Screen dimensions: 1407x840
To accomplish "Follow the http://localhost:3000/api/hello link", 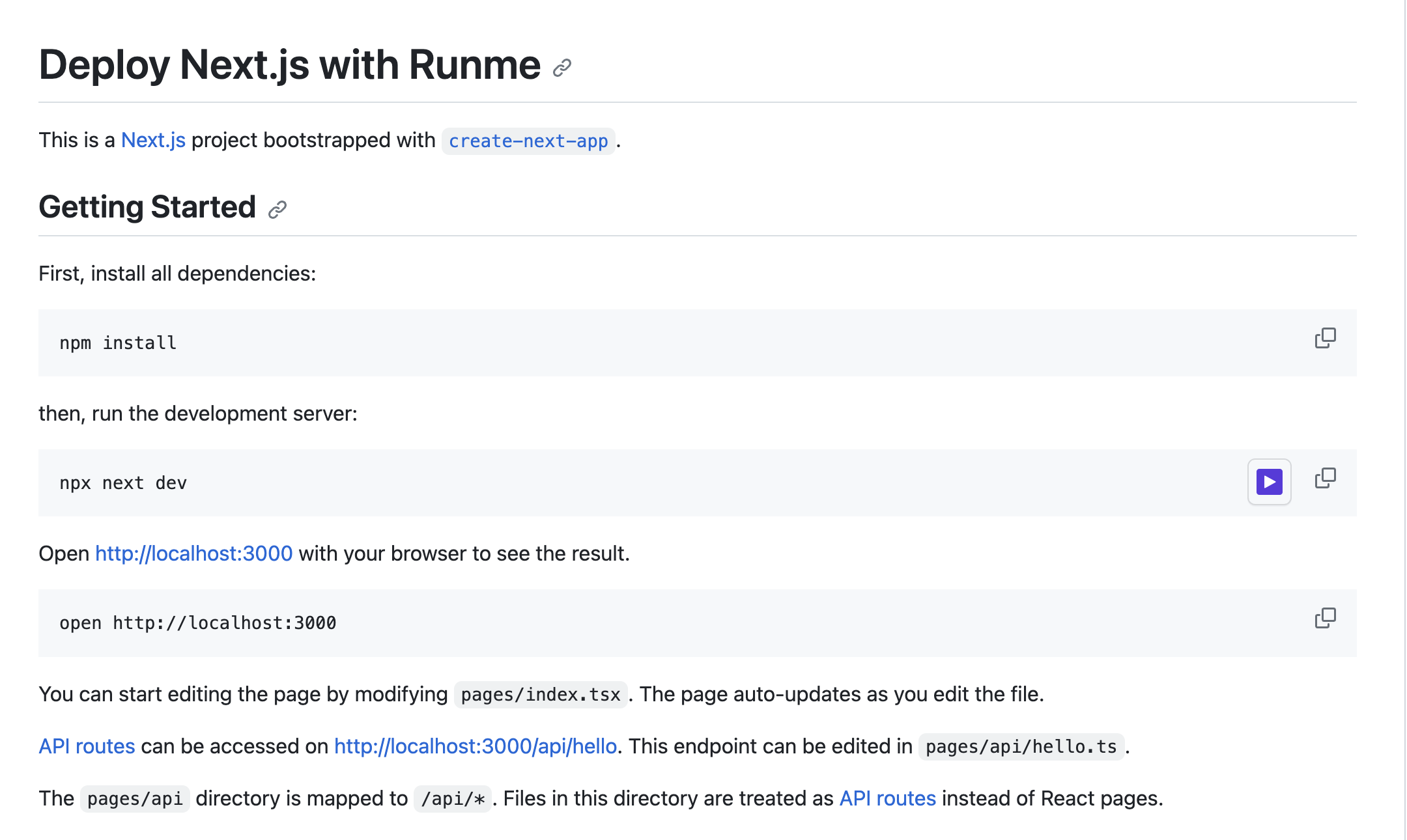I will tap(476, 746).
